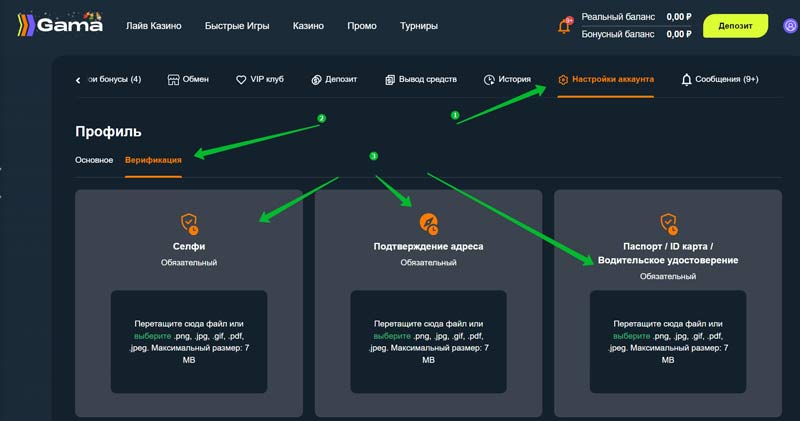Image resolution: width=800 pixels, height=421 pixels.
Task: Click the Обмен shop icon
Action: tap(173, 79)
